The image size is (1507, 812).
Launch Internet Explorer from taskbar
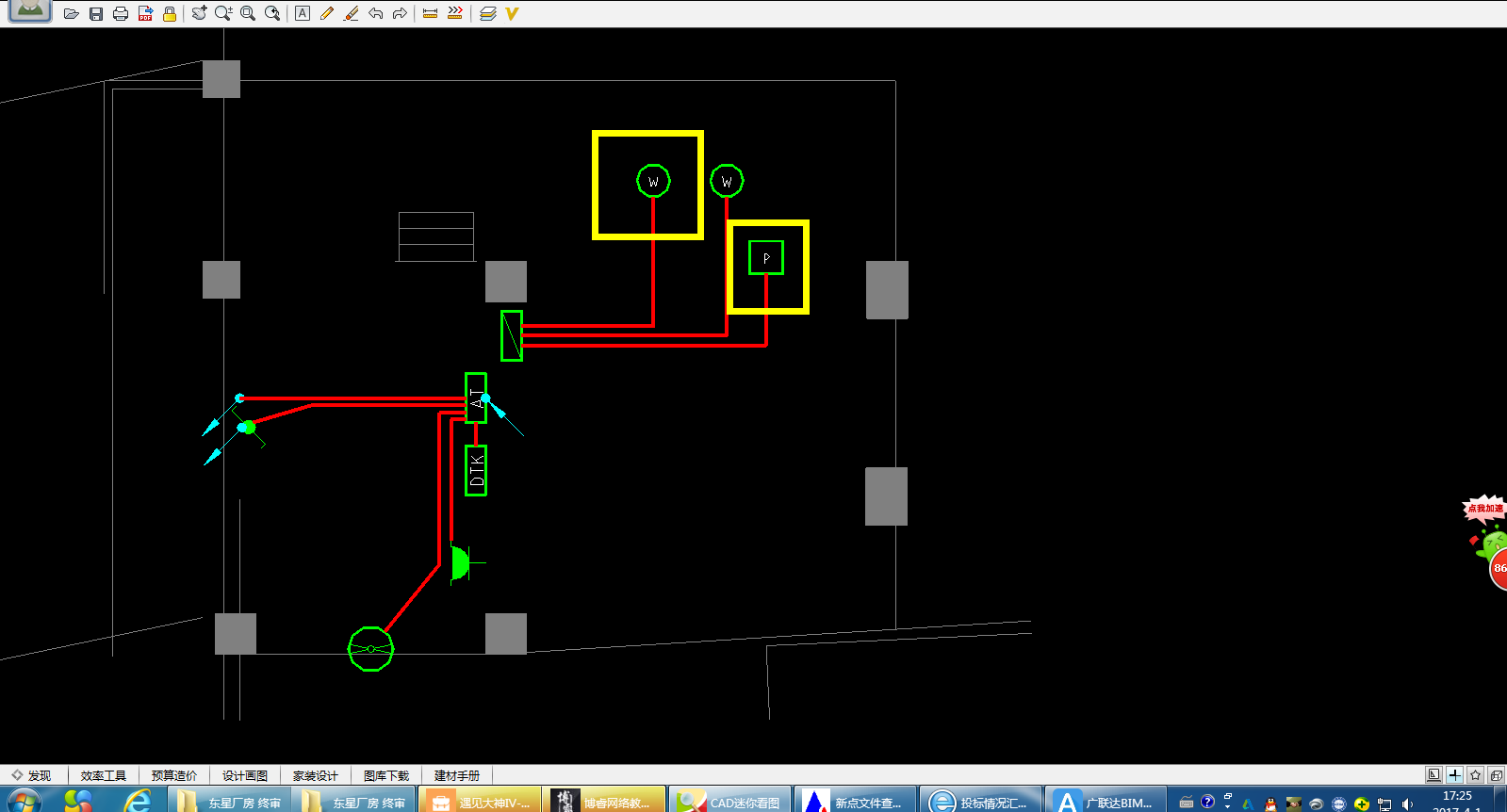[138, 801]
